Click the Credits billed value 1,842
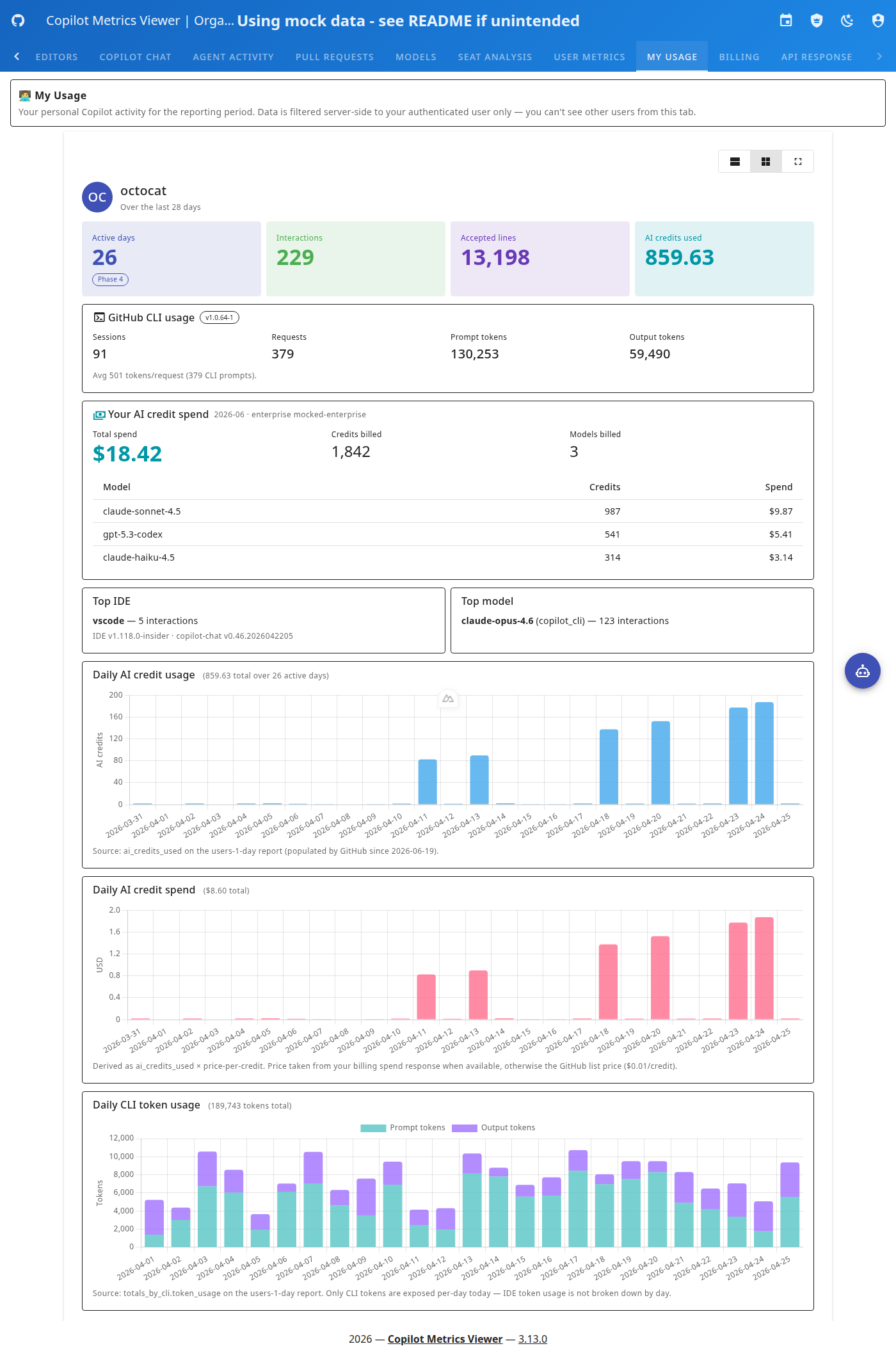This screenshot has height=1353, width=896. click(x=351, y=452)
